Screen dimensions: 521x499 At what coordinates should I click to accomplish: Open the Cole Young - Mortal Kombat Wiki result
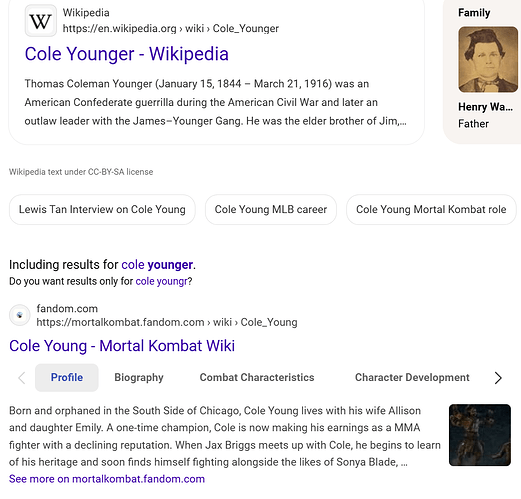[x=122, y=346]
